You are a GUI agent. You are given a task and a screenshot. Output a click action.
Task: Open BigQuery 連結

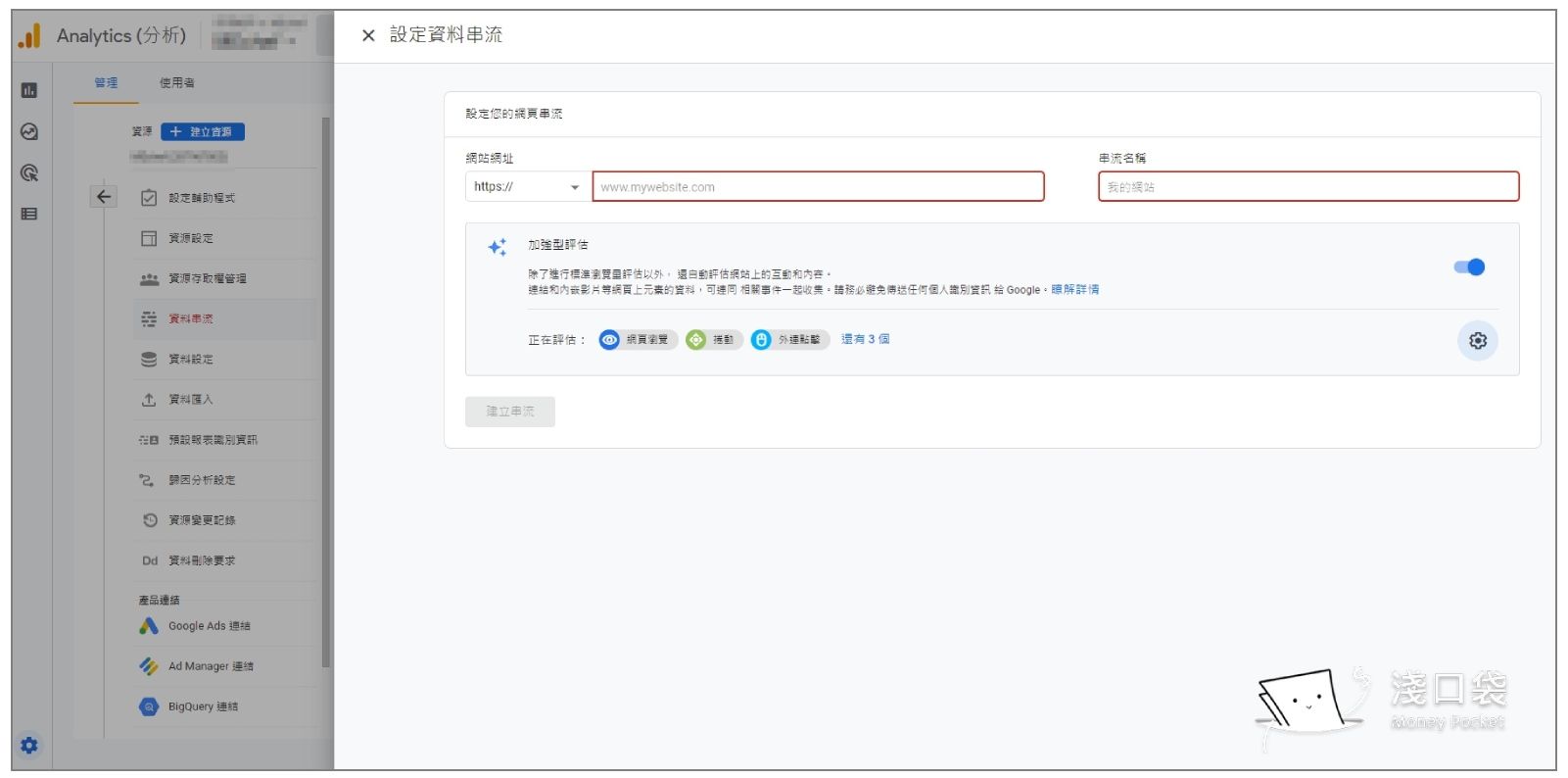pos(225,706)
